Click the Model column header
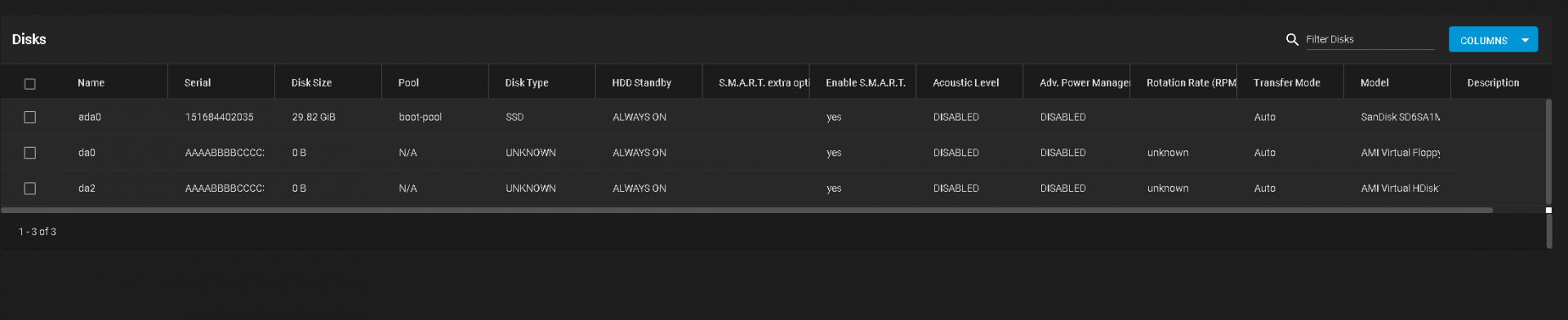 tap(1374, 82)
